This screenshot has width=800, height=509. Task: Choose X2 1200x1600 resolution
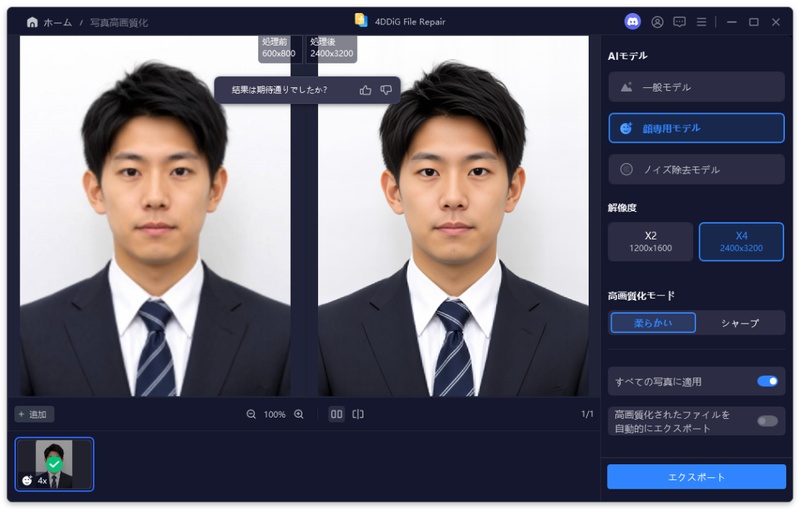tap(651, 242)
